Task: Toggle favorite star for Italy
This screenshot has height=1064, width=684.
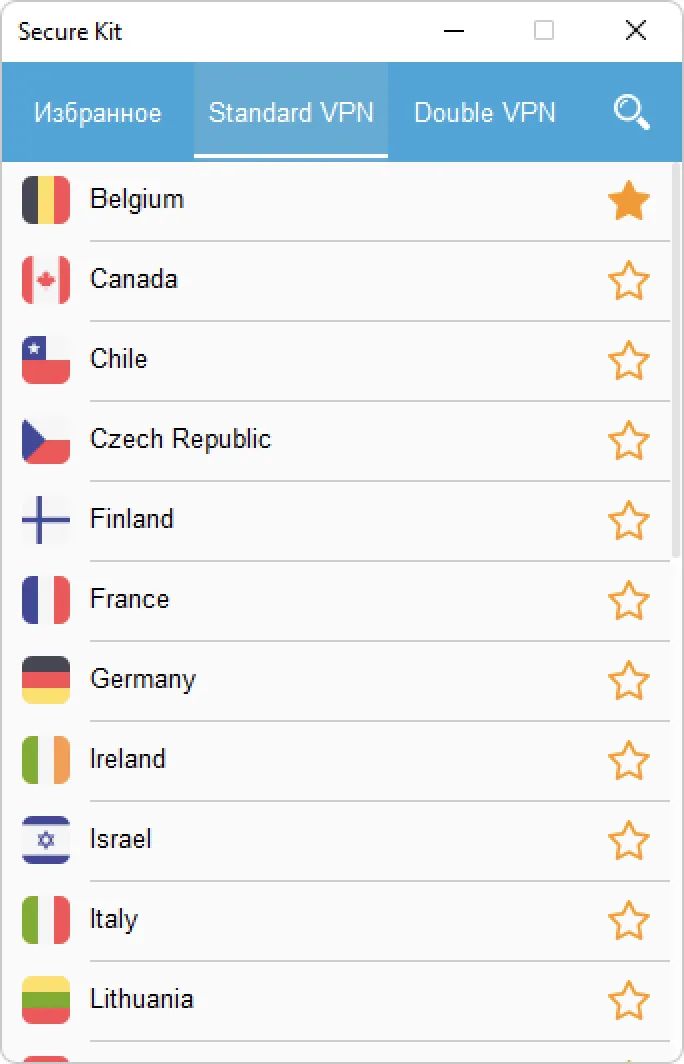Action: pyautogui.click(x=629, y=921)
